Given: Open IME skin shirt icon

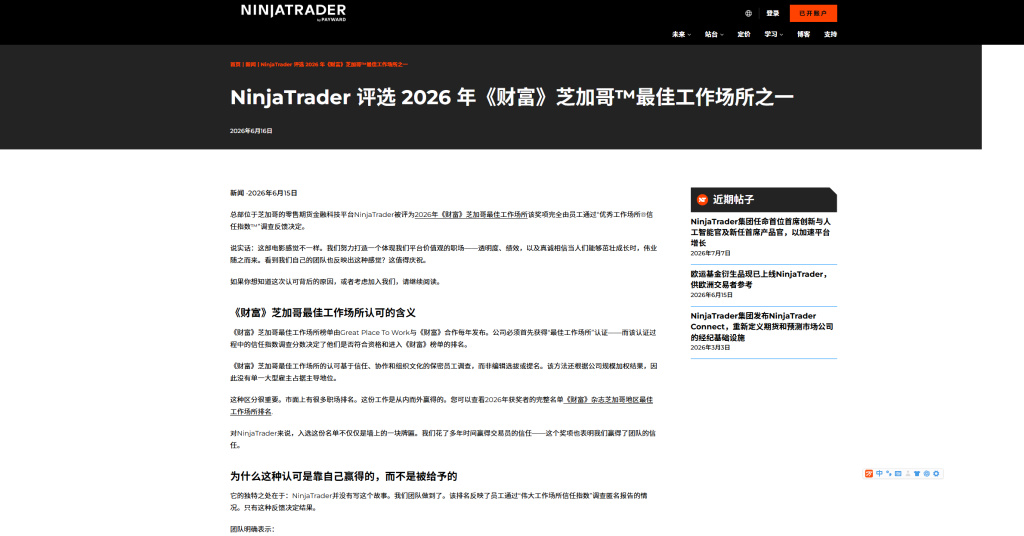Looking at the screenshot, I should coord(917,473).
